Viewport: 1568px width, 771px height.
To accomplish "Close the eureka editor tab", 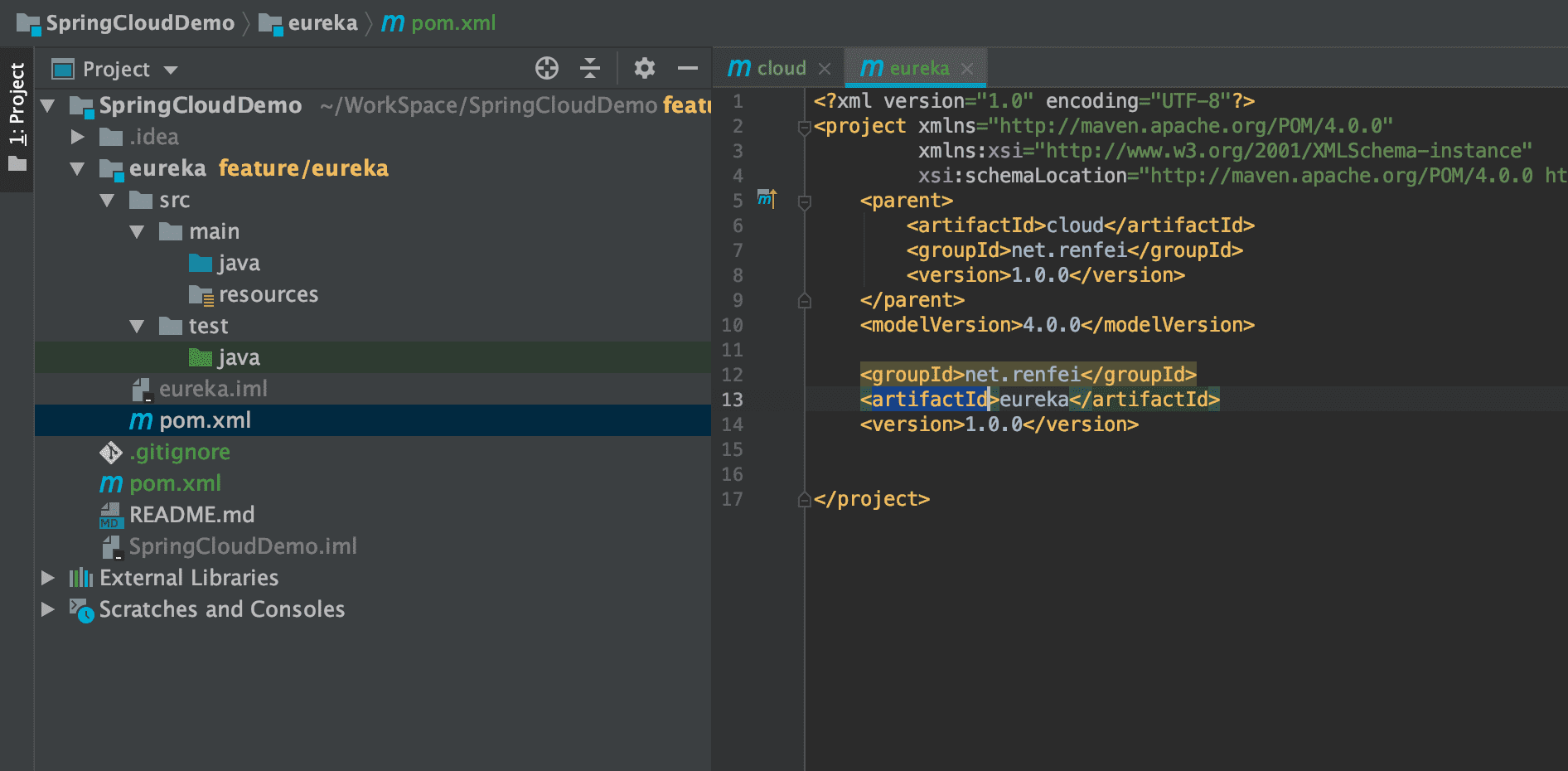I will [967, 69].
